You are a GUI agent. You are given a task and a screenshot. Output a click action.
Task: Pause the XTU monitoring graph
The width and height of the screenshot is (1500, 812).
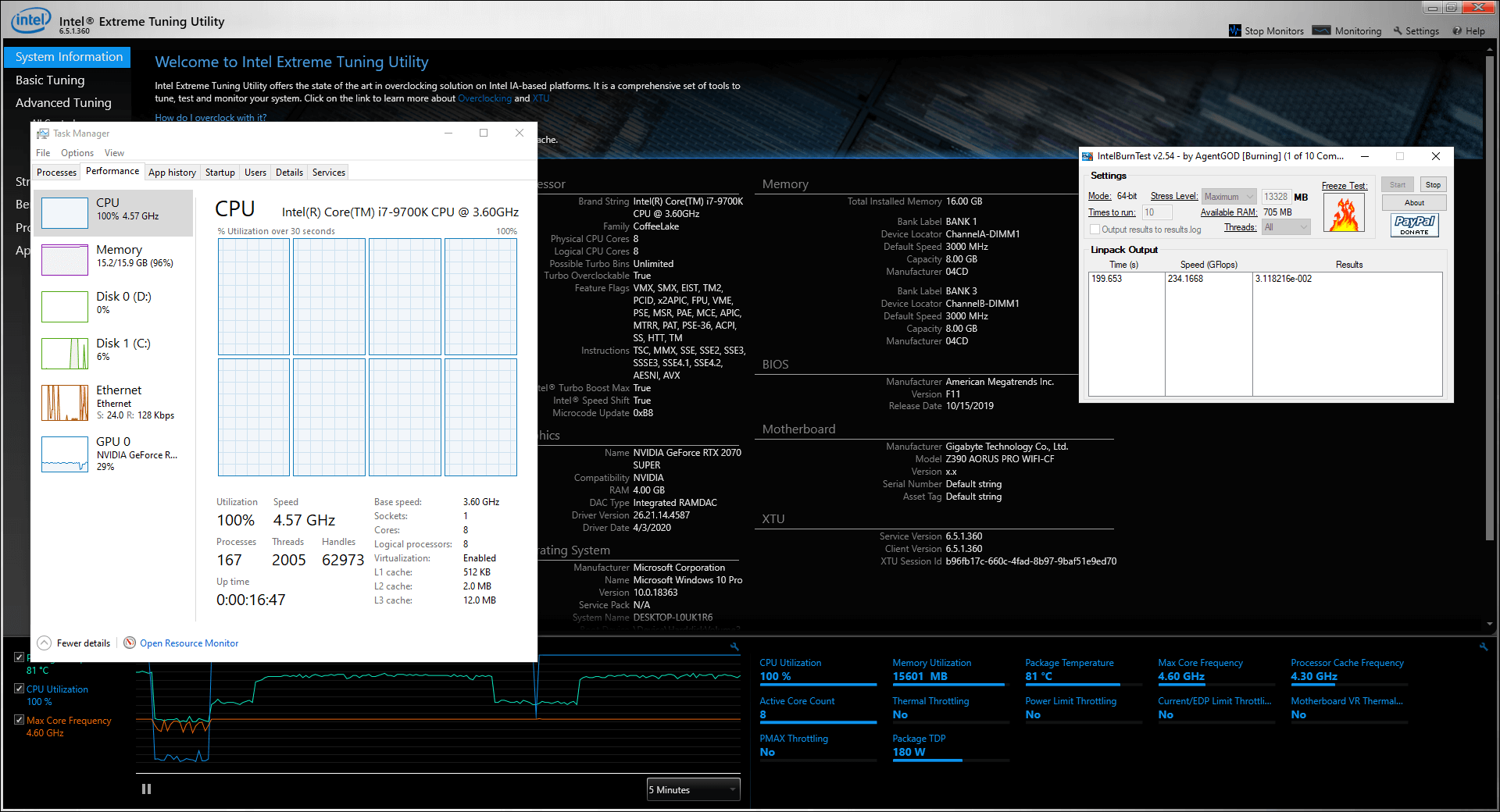pyautogui.click(x=146, y=789)
